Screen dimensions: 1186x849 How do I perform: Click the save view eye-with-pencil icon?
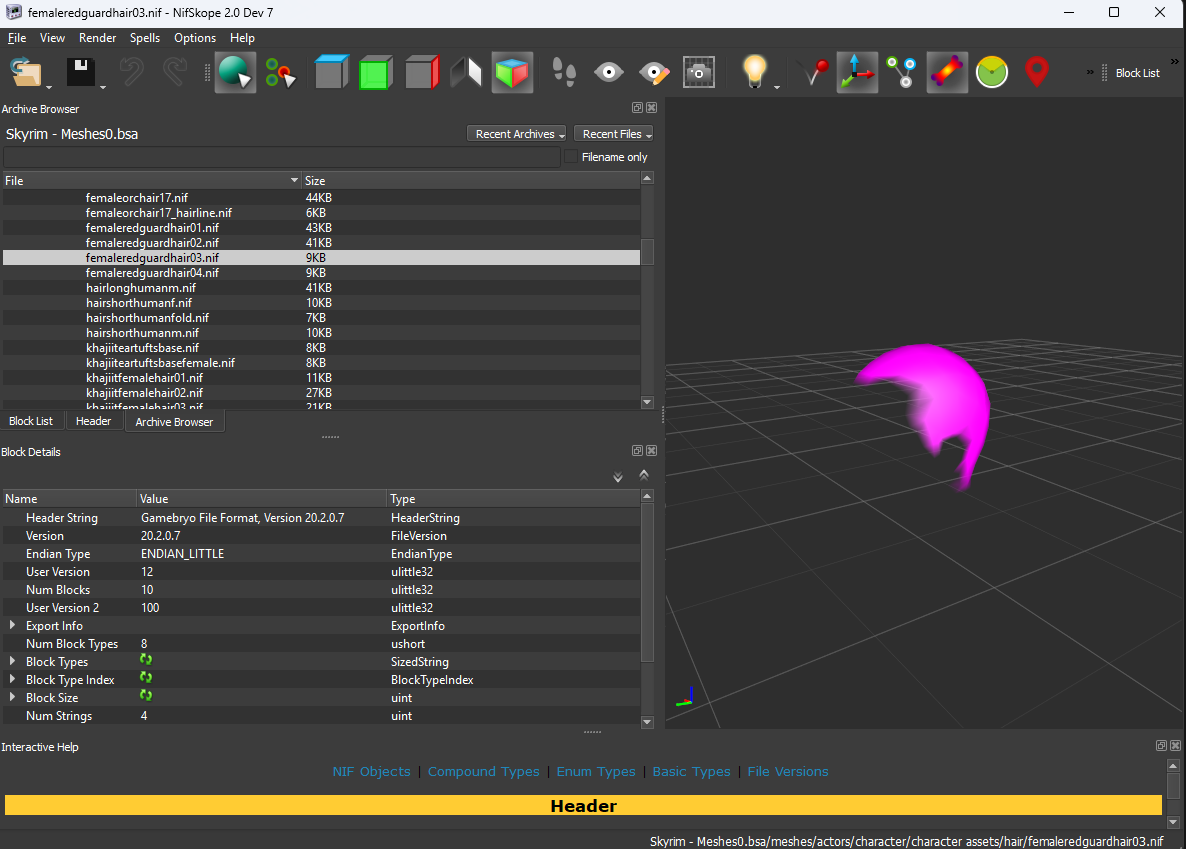pos(654,73)
